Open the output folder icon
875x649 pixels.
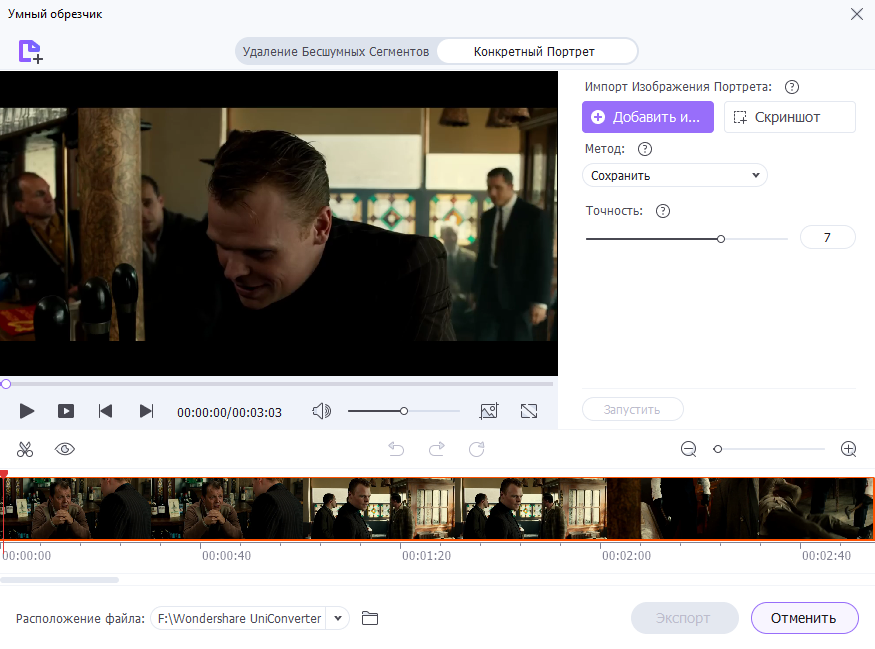(x=369, y=618)
